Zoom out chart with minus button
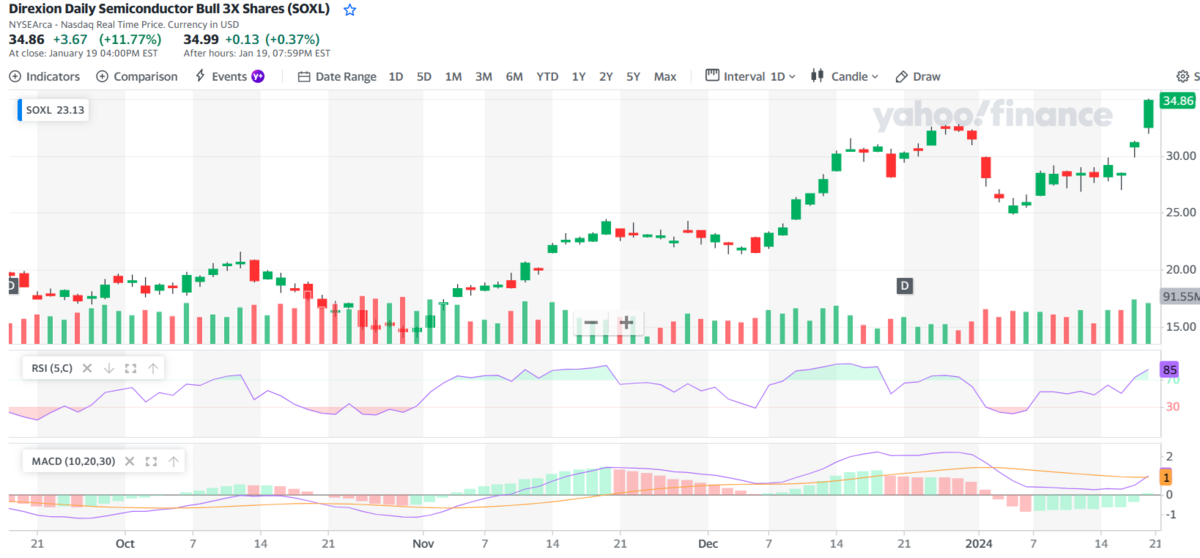 coord(591,323)
